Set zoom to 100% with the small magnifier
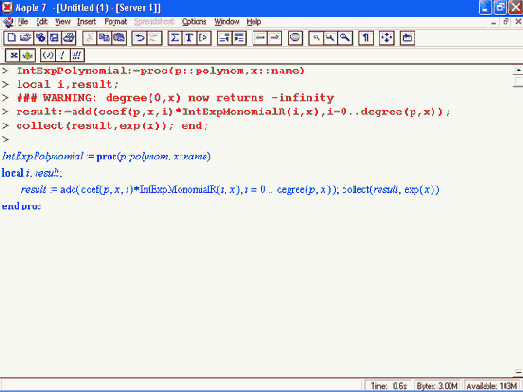Viewport: 523px width, 392px height. click(x=316, y=38)
